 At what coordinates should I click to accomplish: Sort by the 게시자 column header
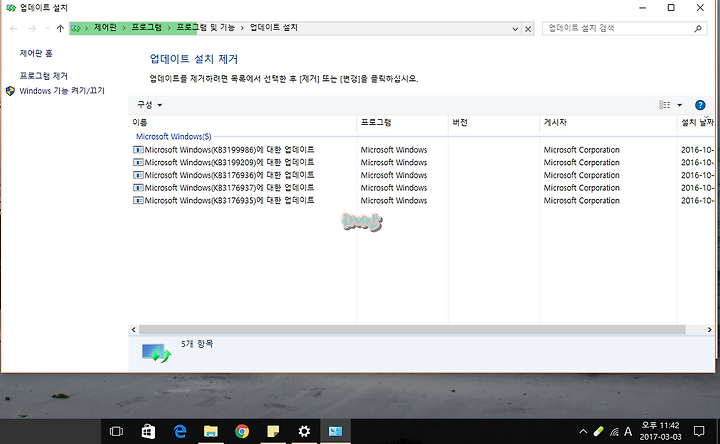click(608, 123)
